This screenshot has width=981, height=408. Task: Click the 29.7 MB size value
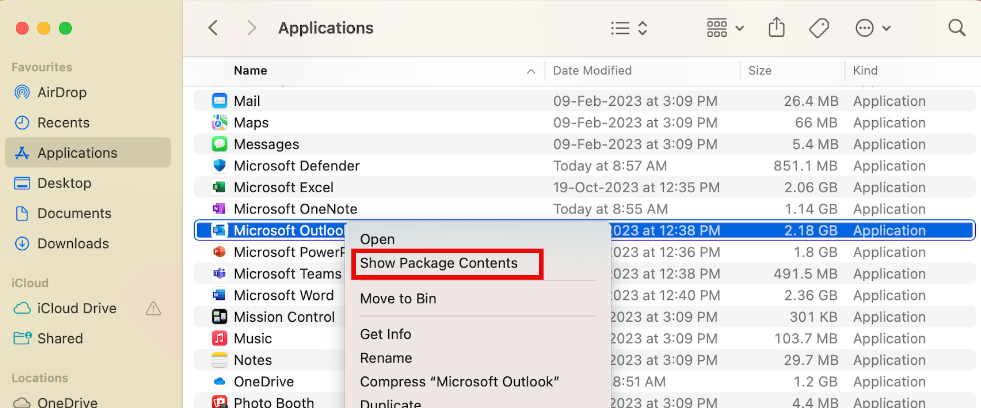coord(810,360)
